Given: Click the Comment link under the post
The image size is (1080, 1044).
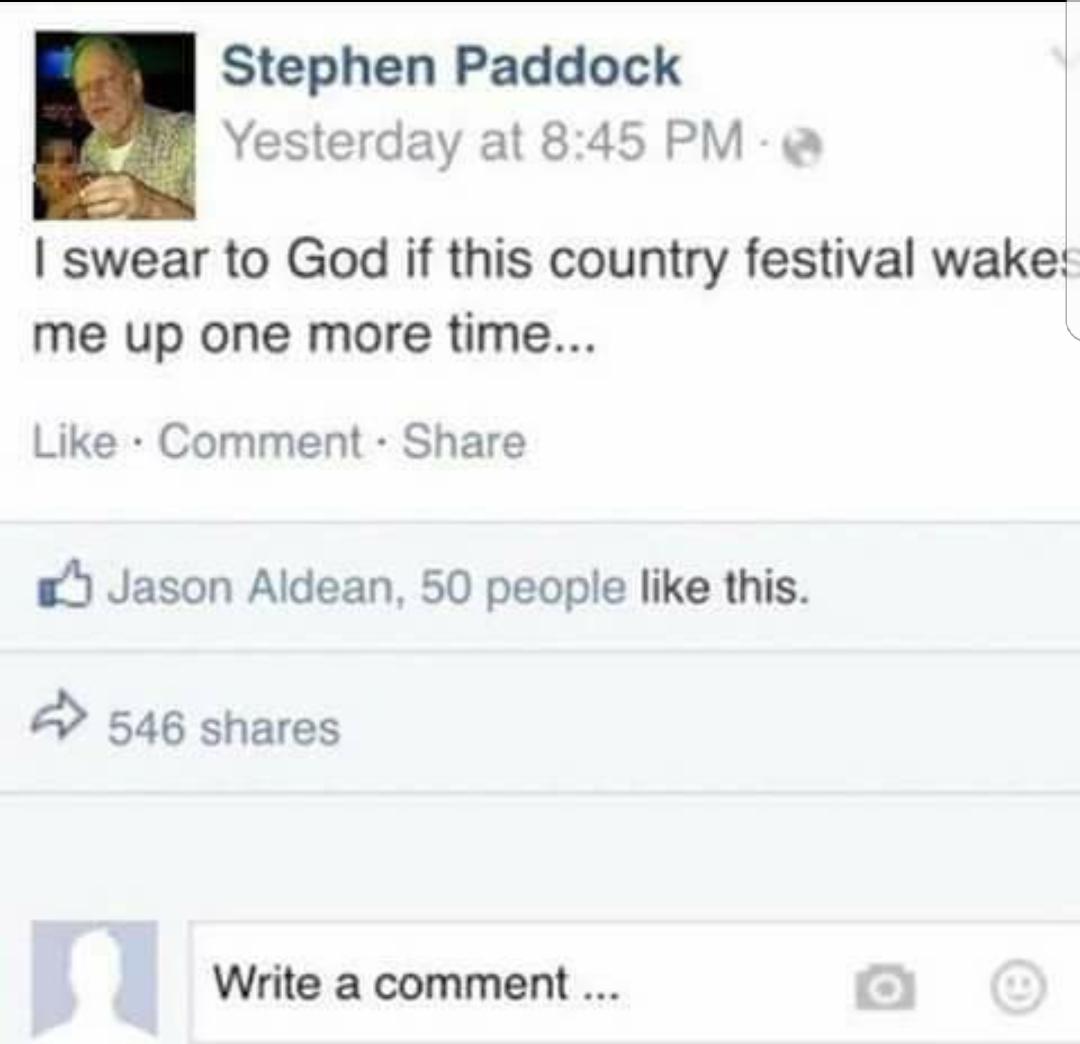Looking at the screenshot, I should click(260, 441).
